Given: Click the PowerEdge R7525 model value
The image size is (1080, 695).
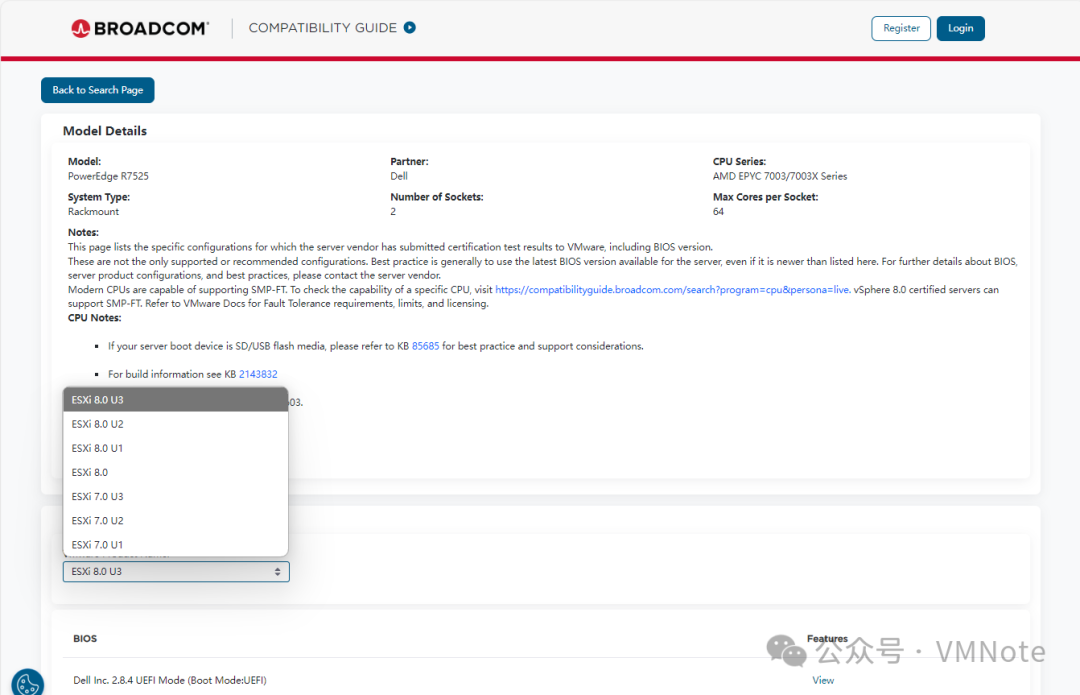Looking at the screenshot, I should [x=108, y=176].
